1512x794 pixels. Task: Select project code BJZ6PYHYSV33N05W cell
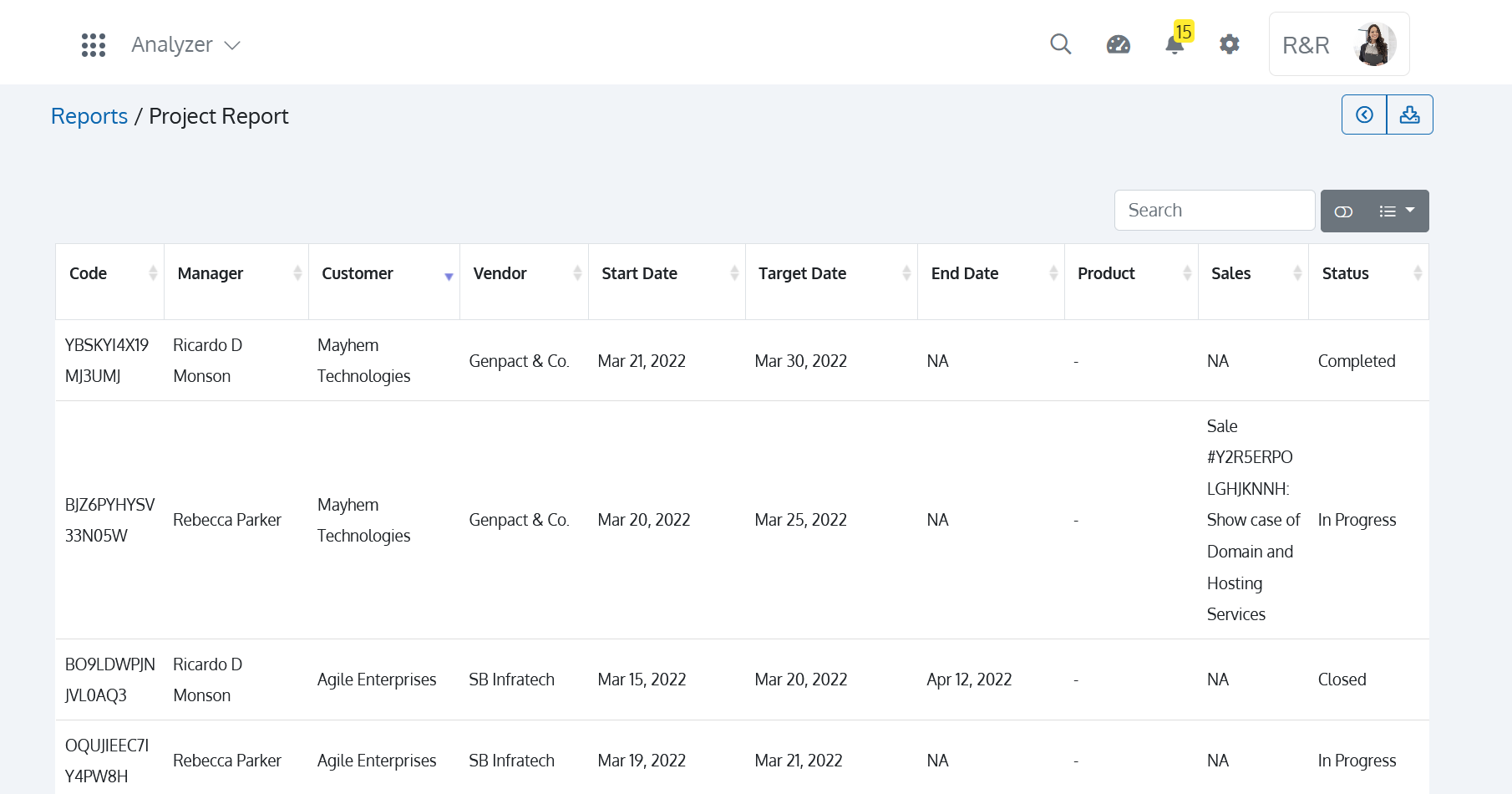click(110, 520)
